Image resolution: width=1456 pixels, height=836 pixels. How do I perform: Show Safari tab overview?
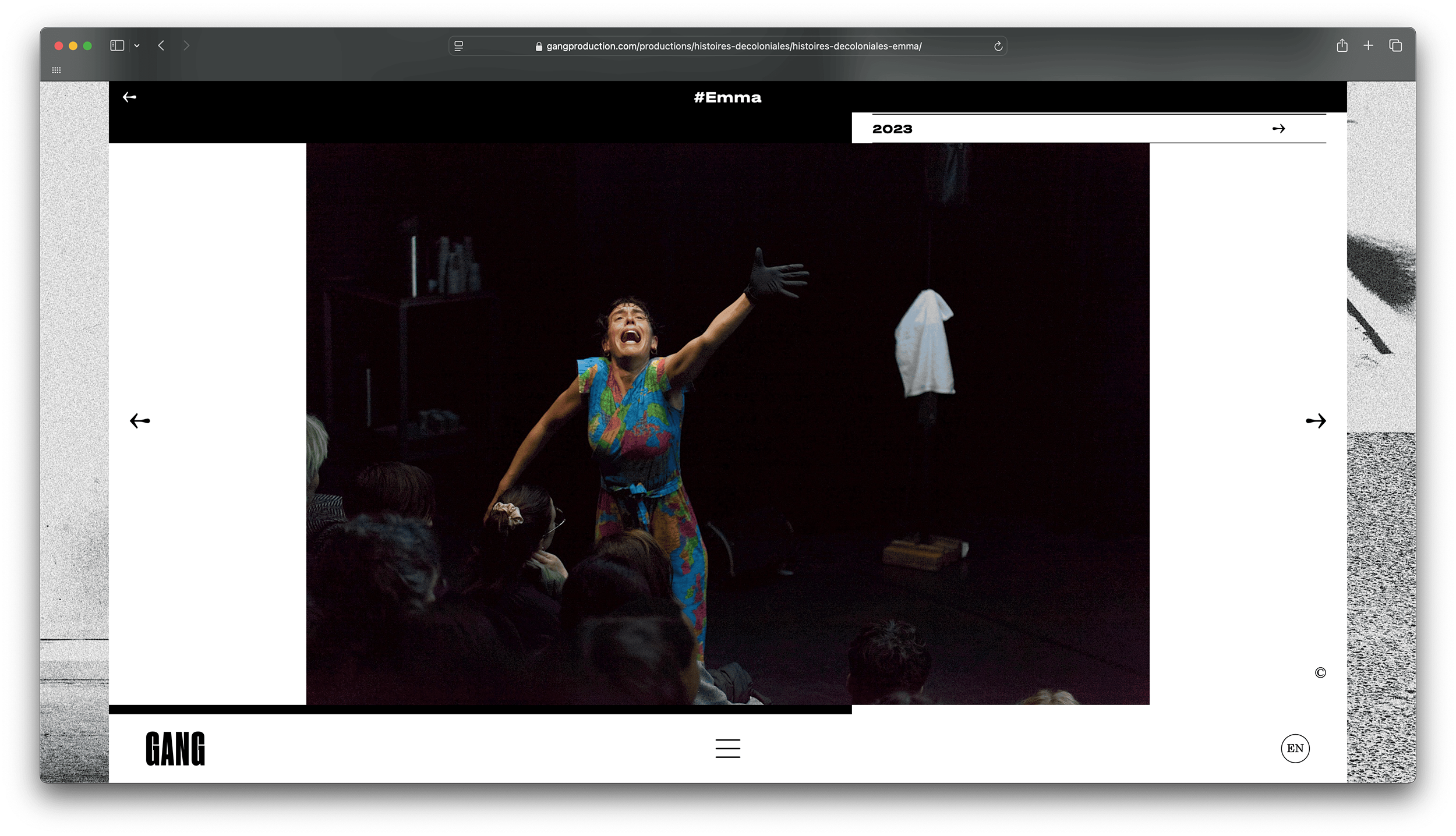coord(1395,45)
